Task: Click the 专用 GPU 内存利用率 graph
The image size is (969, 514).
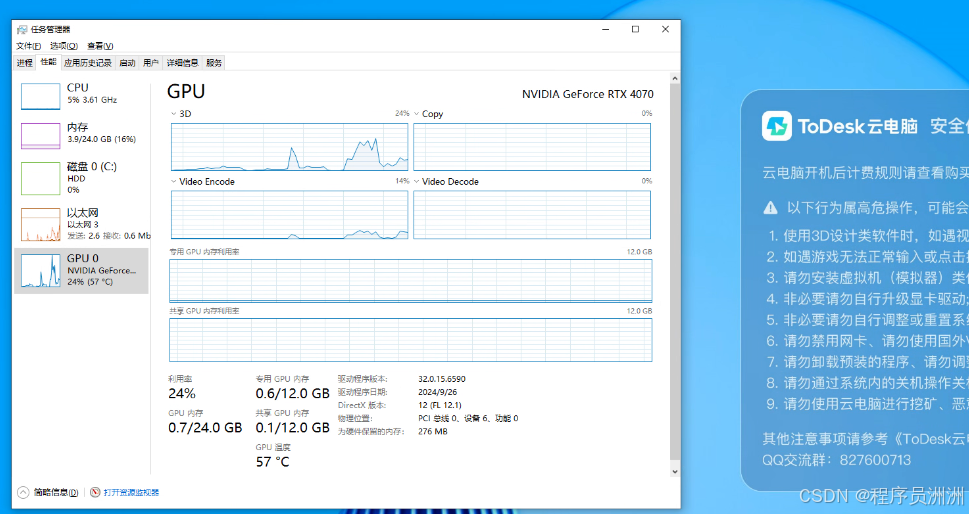Action: [411, 280]
